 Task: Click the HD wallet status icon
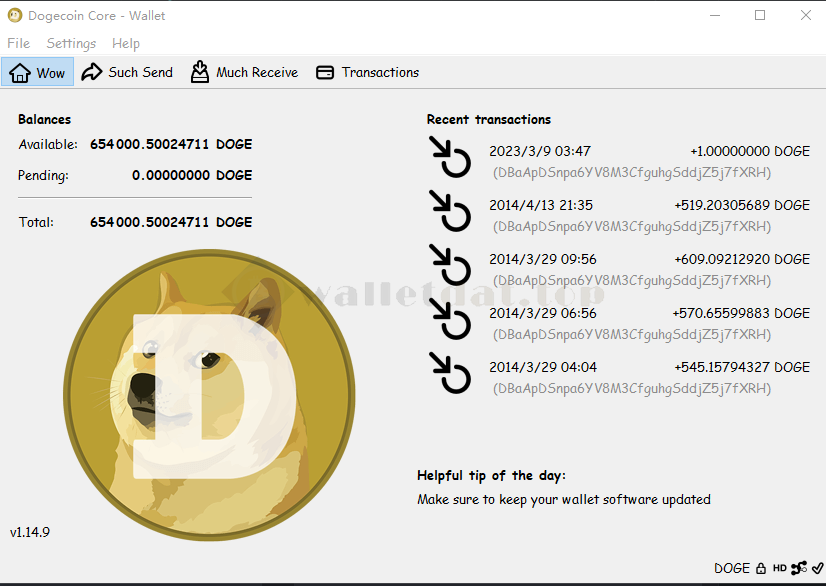pyautogui.click(x=779, y=568)
